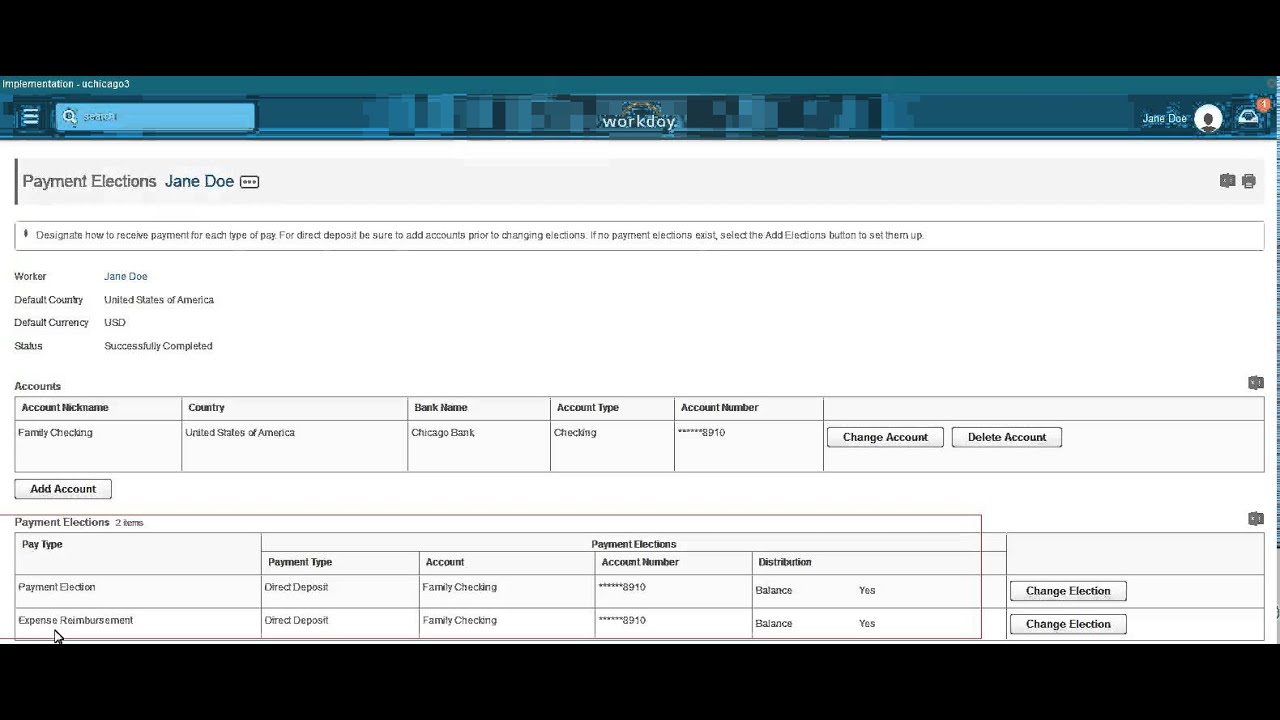Click Delete Account for Family Checking
The image size is (1280, 720).
[x=1006, y=437]
